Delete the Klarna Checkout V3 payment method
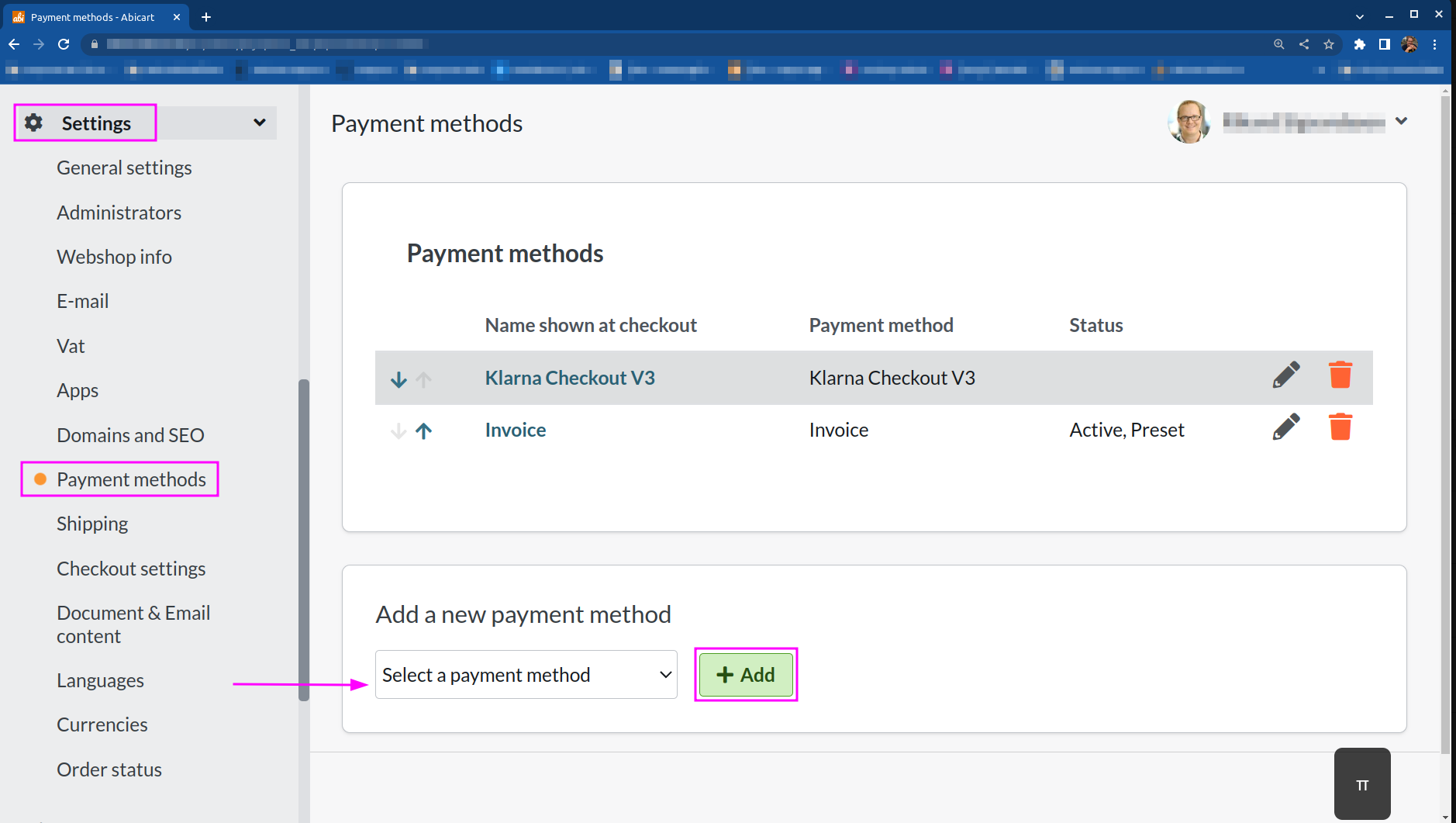This screenshot has width=1456, height=823. click(x=1340, y=375)
